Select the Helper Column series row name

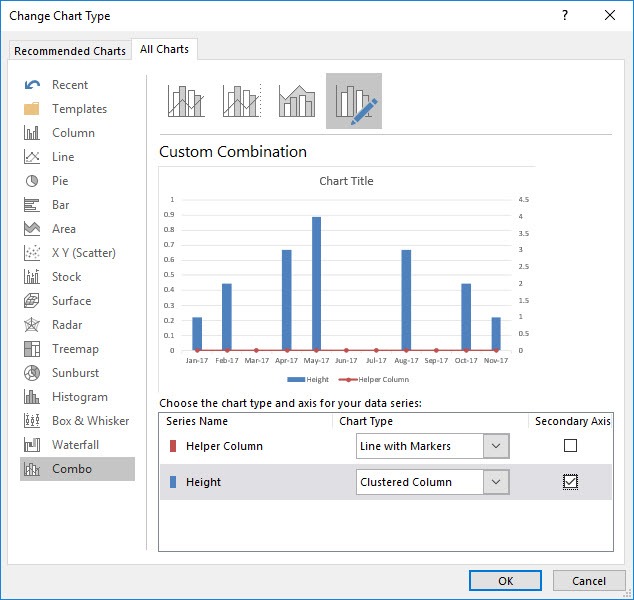point(224,446)
